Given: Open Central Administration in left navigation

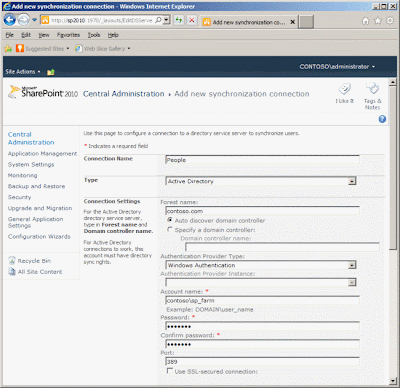Looking at the screenshot, I should [x=31, y=138].
